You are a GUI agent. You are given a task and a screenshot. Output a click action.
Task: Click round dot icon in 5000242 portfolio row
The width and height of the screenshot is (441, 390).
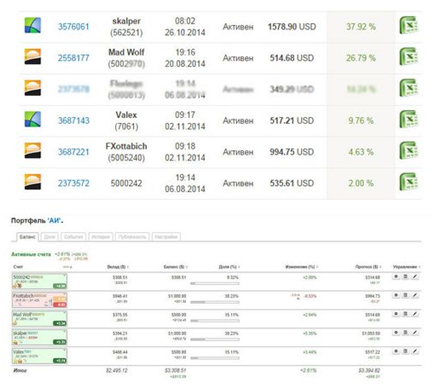(x=396, y=277)
